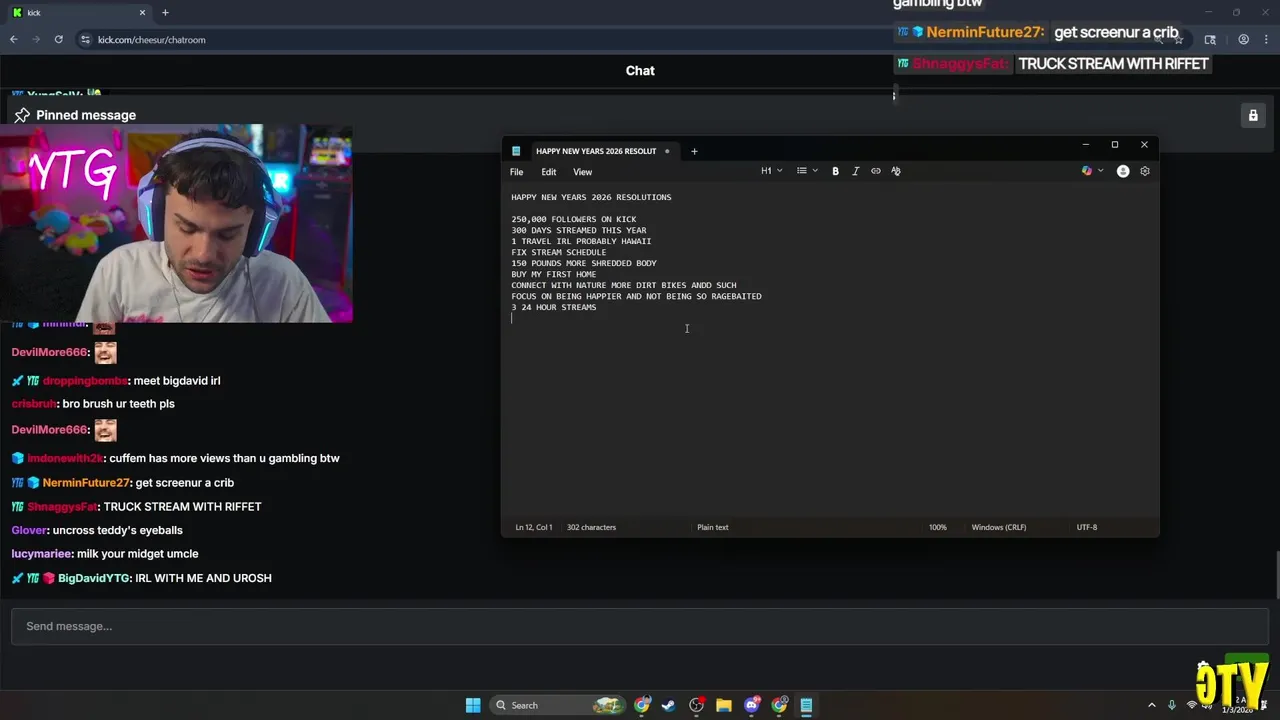Click the lock icon on the pinned message

pyautogui.click(x=1253, y=115)
